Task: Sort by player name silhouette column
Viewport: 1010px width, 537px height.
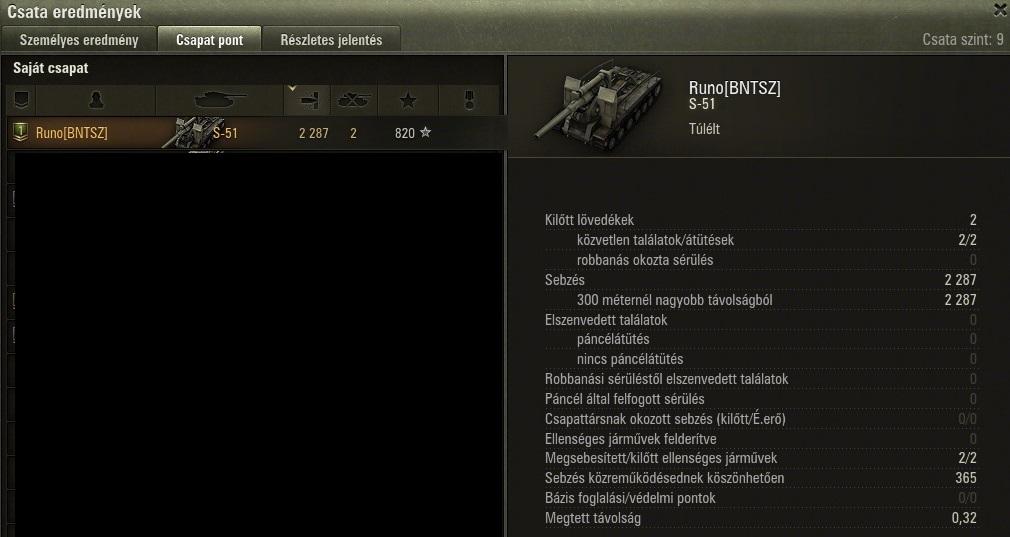Action: 95,100
